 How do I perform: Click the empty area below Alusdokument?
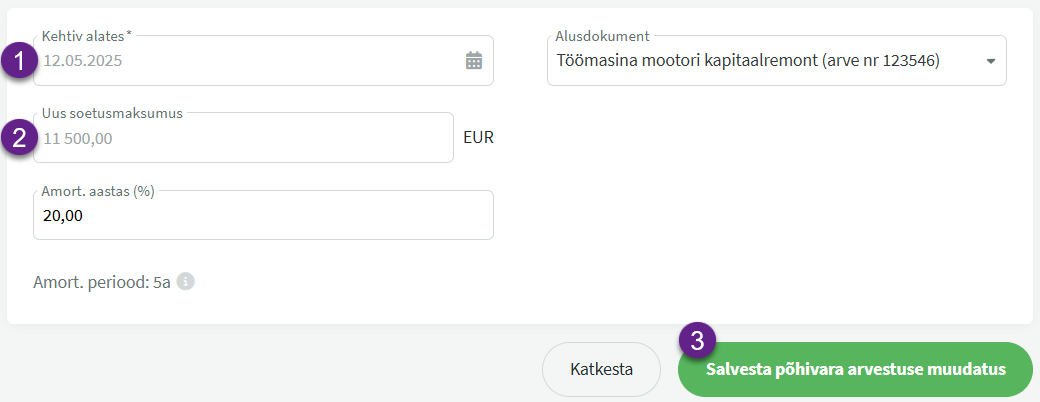tap(777, 199)
